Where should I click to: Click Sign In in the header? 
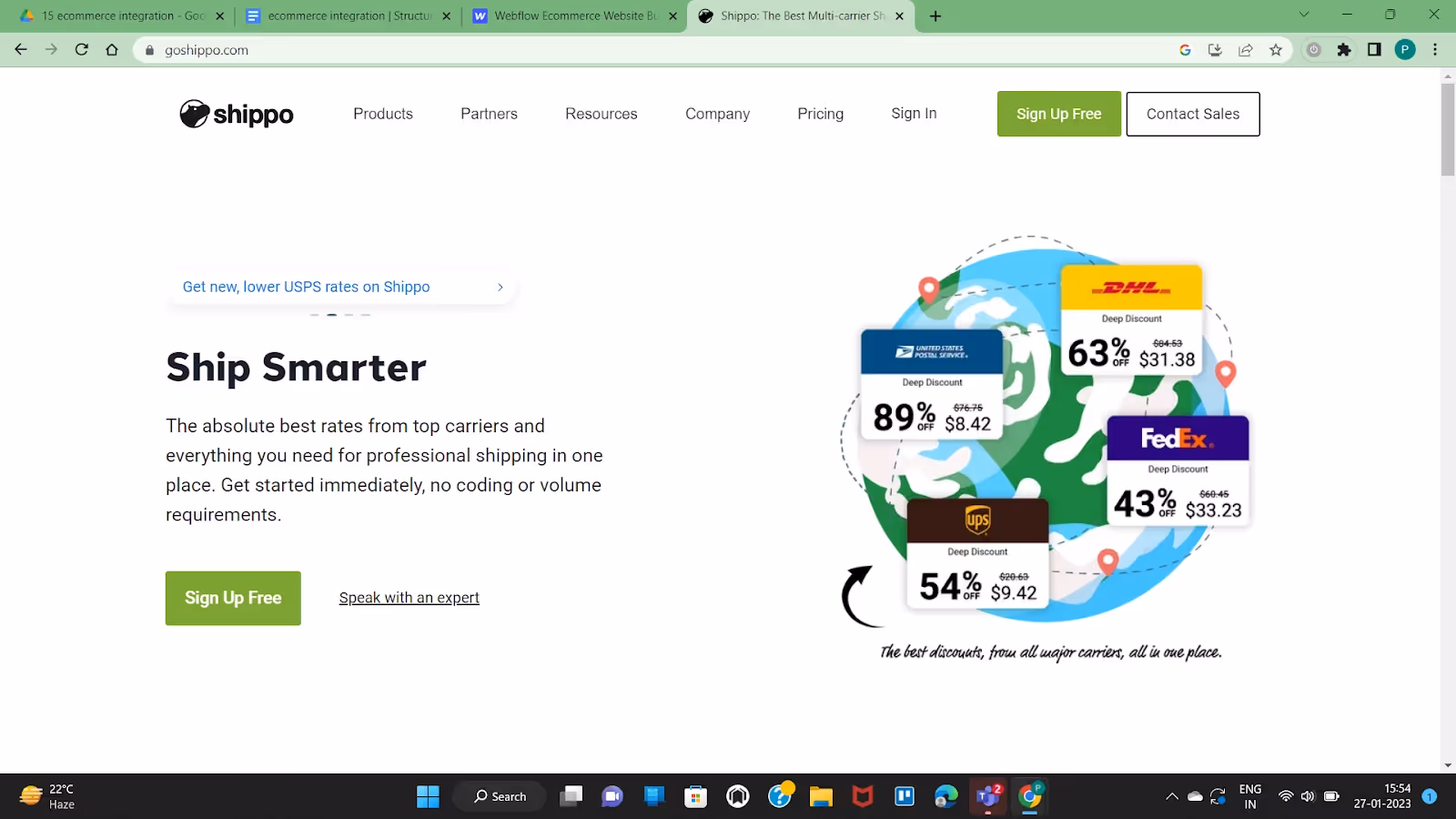(914, 114)
